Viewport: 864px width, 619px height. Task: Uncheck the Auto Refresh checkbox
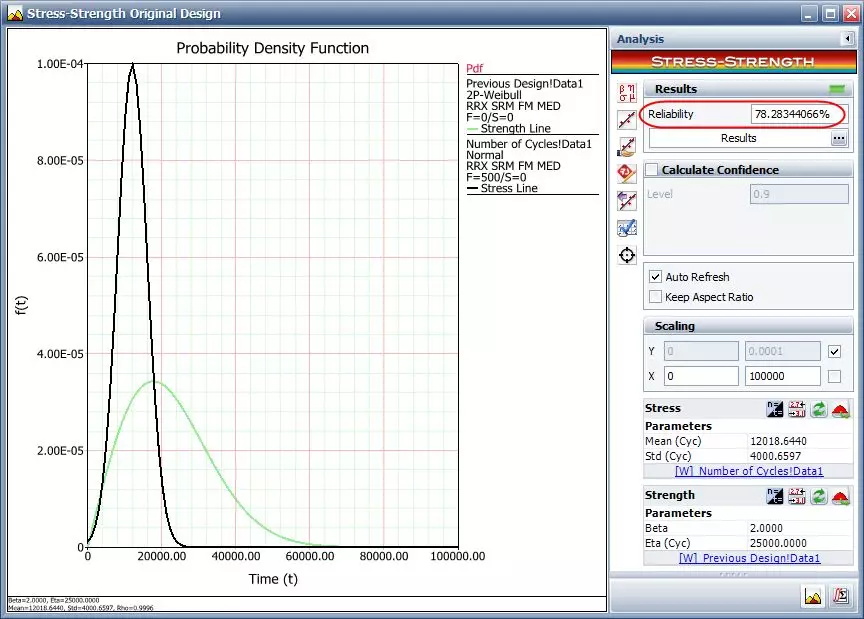pos(655,277)
